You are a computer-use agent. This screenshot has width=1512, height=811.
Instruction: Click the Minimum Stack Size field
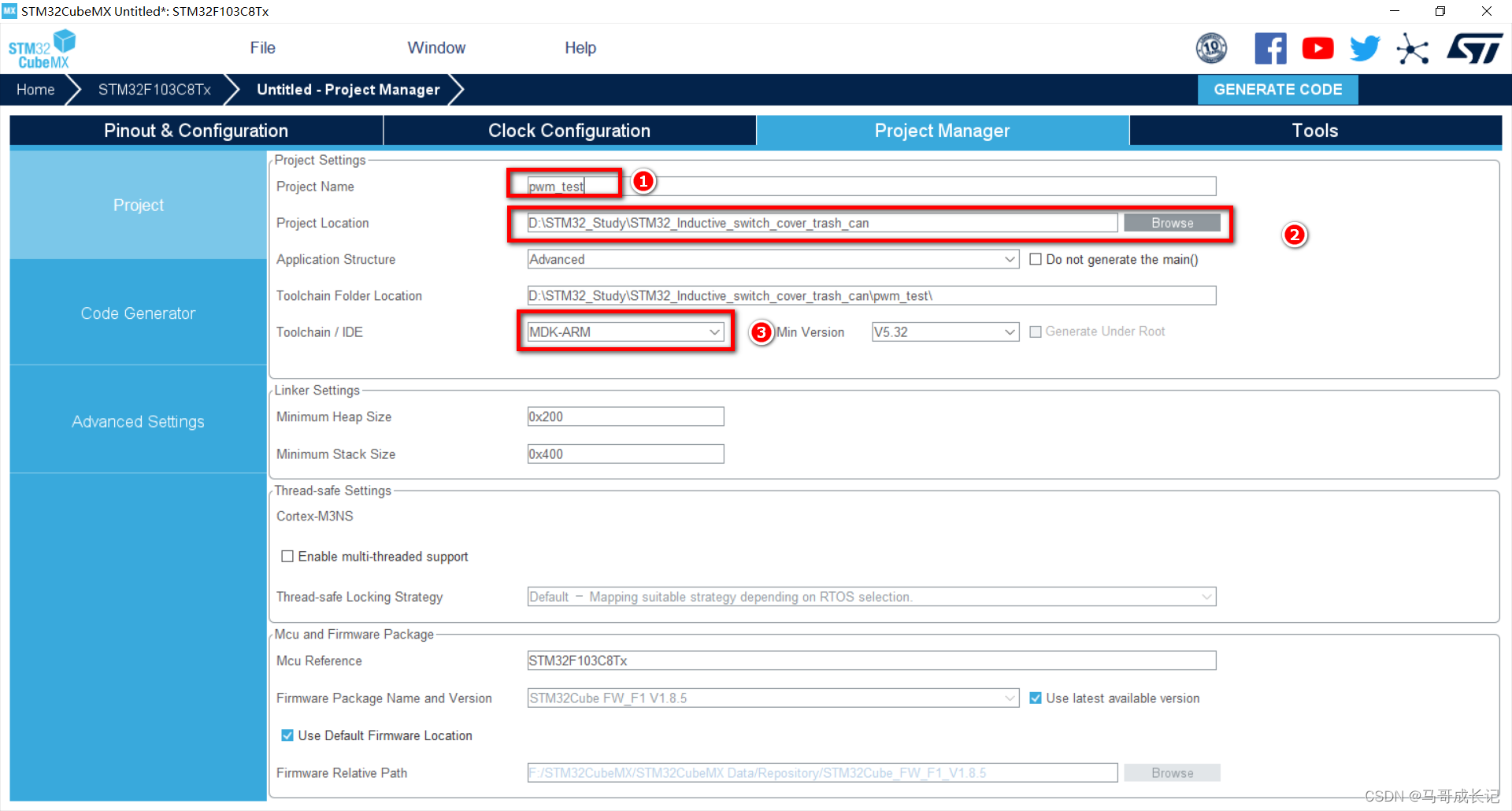coord(625,454)
